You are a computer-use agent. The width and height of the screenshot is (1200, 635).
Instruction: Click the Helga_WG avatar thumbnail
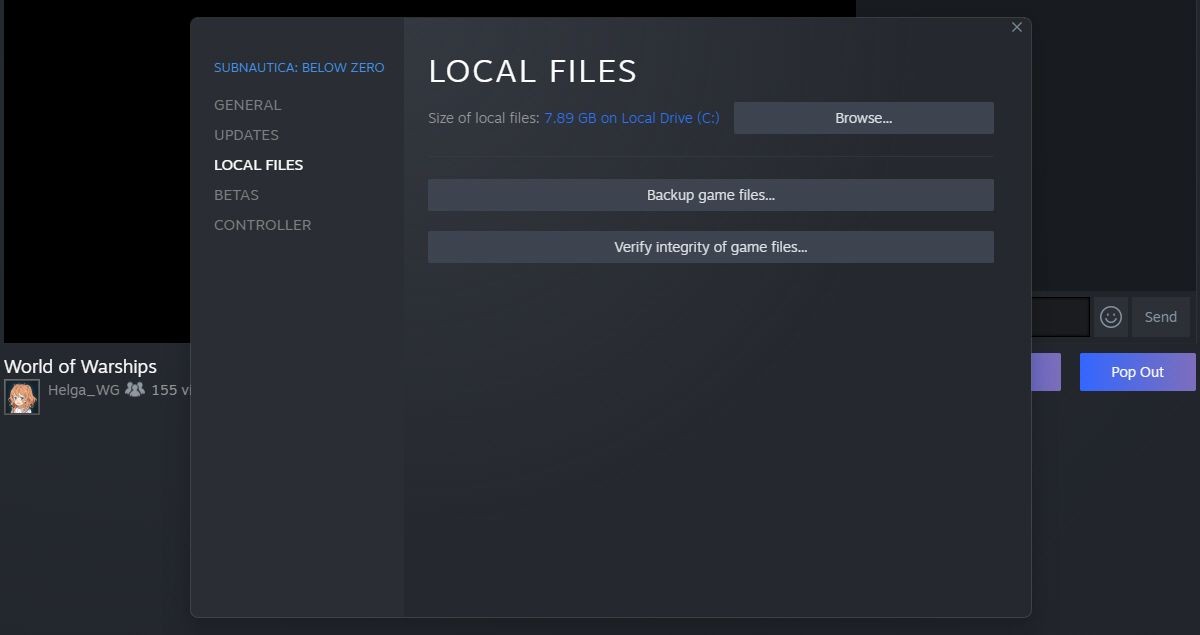point(22,397)
